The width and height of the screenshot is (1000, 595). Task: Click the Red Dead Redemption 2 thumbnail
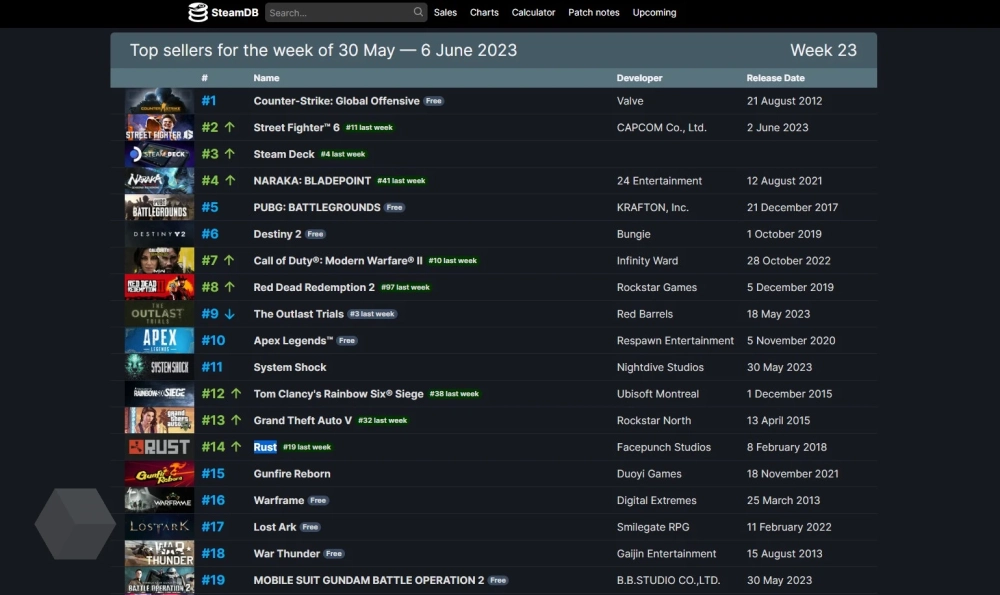(159, 288)
